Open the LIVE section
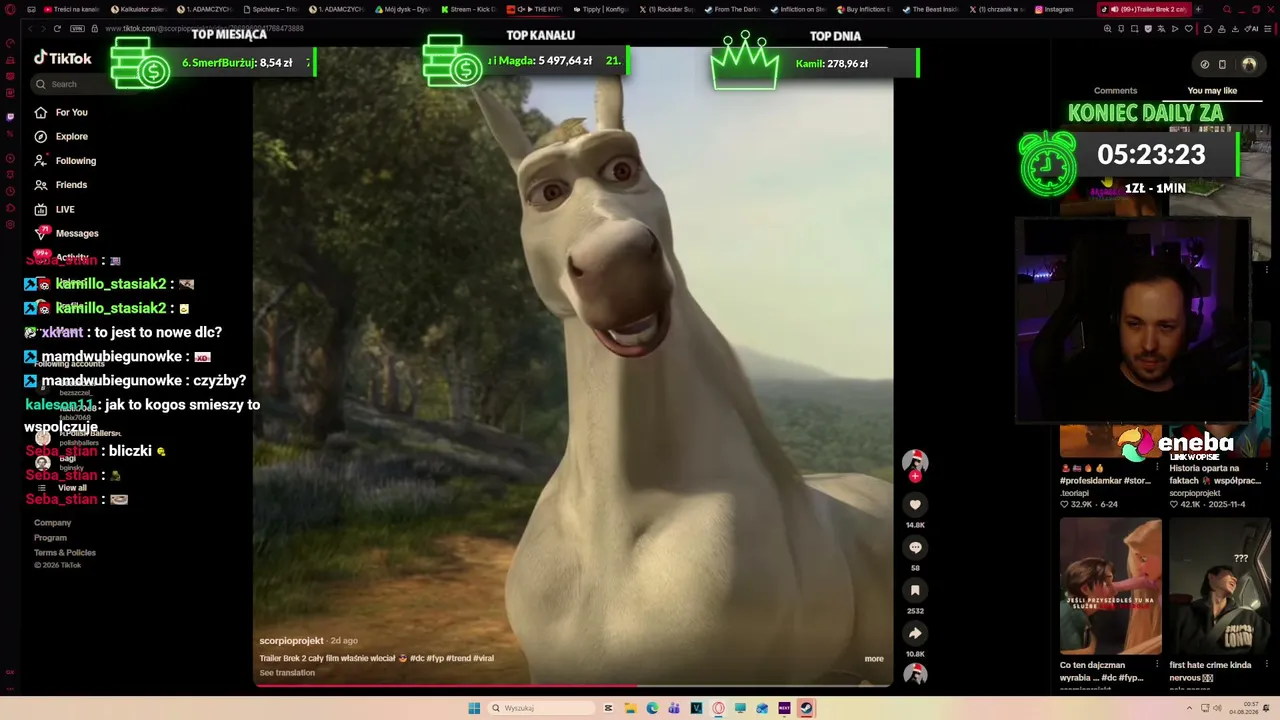Screen dimensions: 1280x720 [65, 209]
